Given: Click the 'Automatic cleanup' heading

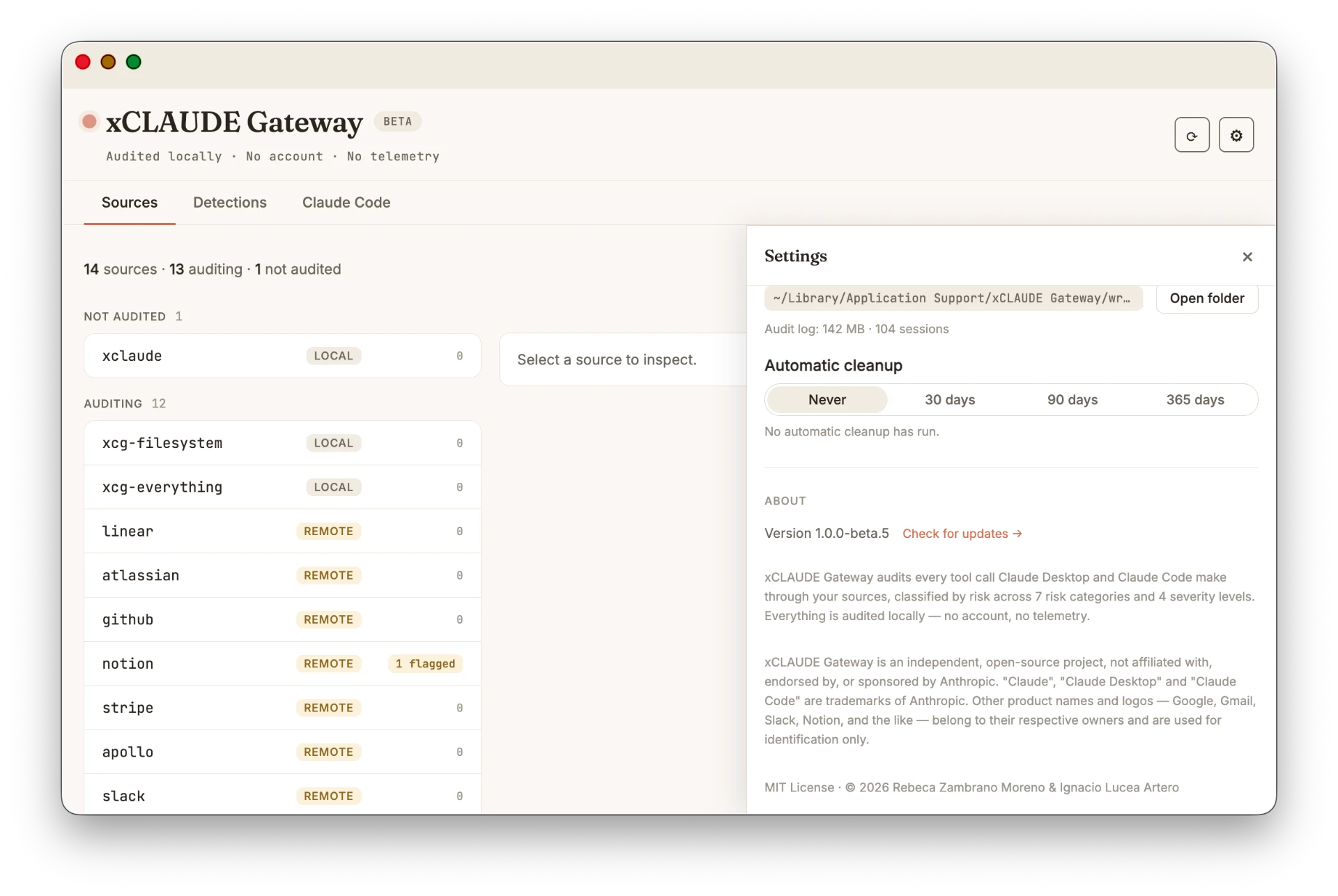Looking at the screenshot, I should pos(833,366).
